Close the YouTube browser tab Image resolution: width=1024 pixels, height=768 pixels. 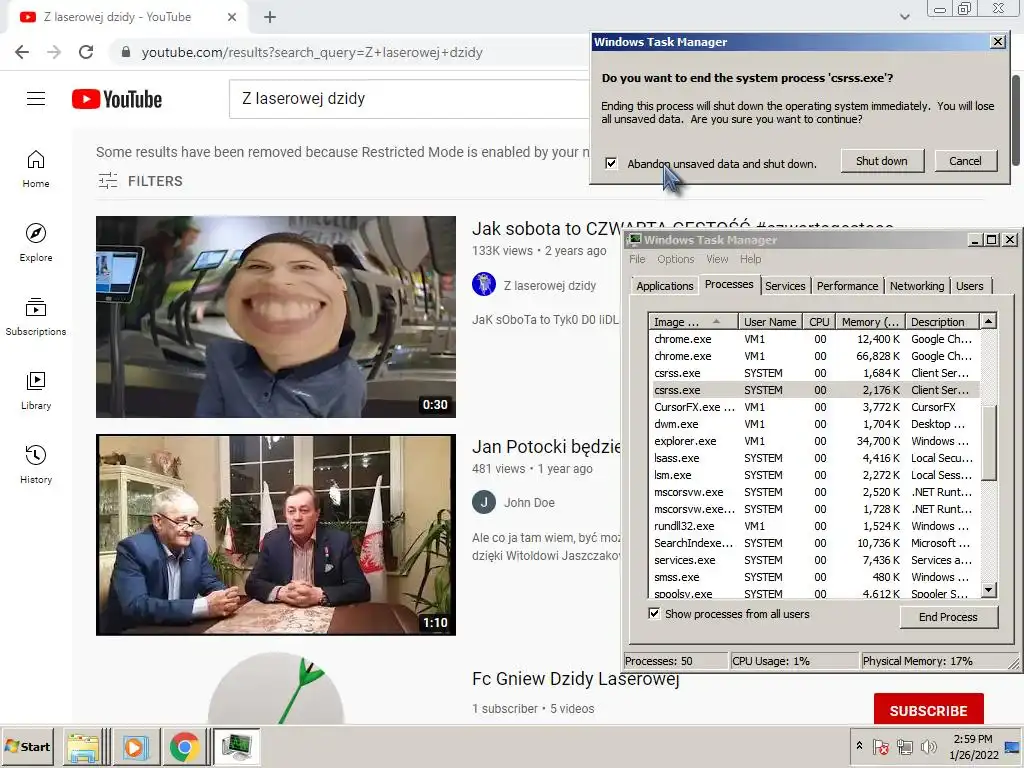click(x=232, y=17)
